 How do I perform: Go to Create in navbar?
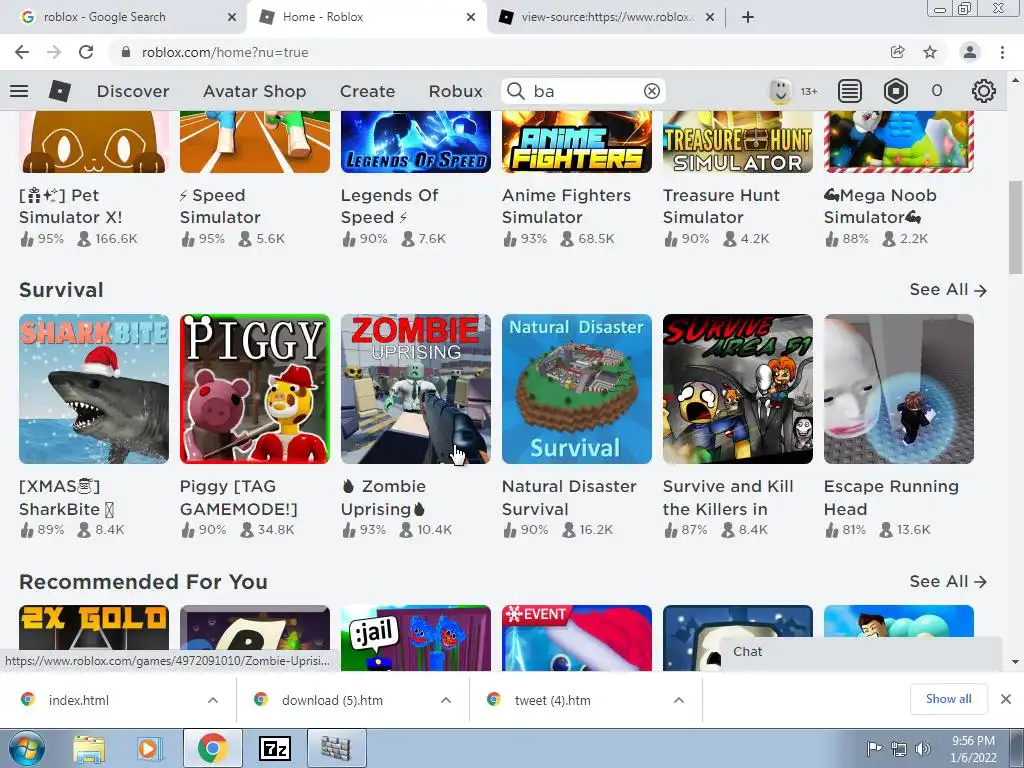[368, 91]
